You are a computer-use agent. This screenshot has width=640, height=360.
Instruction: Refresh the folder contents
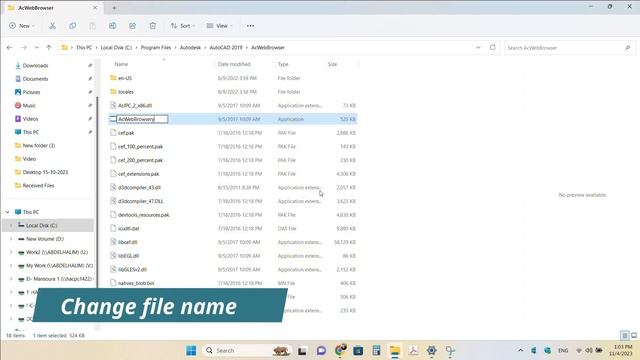click(493, 48)
